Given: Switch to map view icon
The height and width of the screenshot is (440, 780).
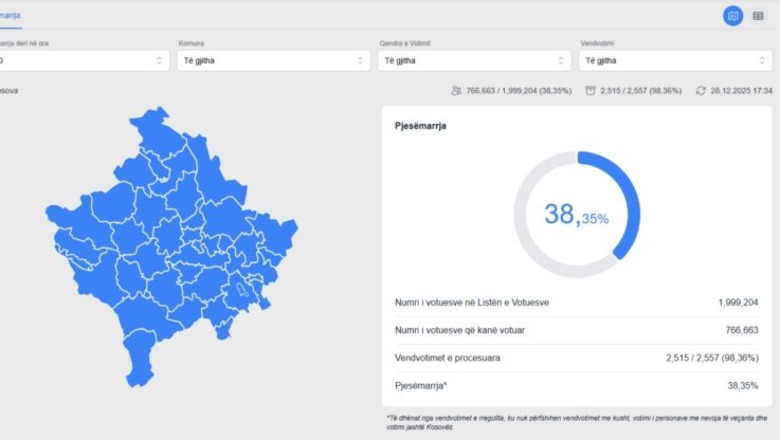Looking at the screenshot, I should (733, 16).
